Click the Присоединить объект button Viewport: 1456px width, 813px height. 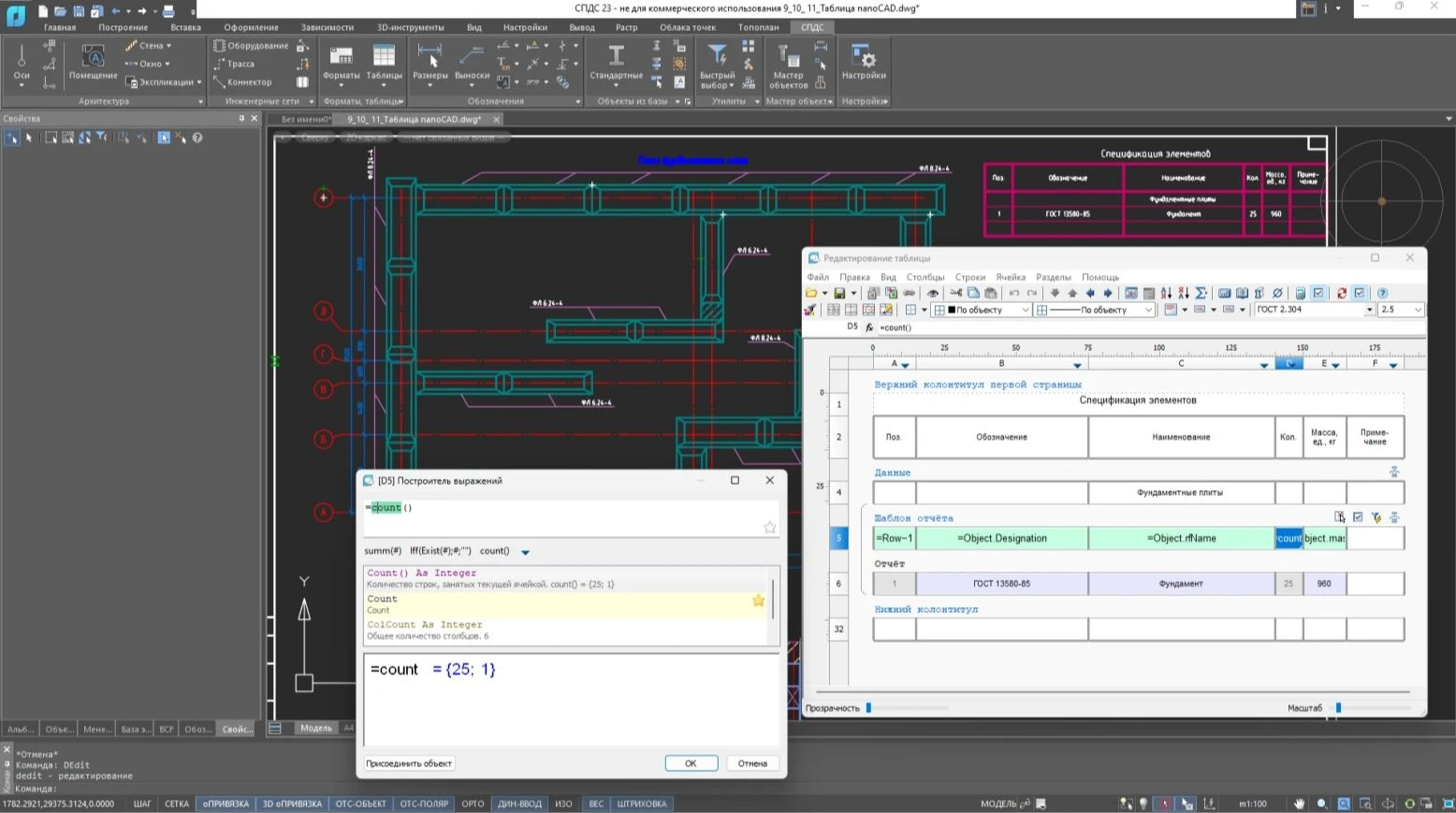pos(409,763)
